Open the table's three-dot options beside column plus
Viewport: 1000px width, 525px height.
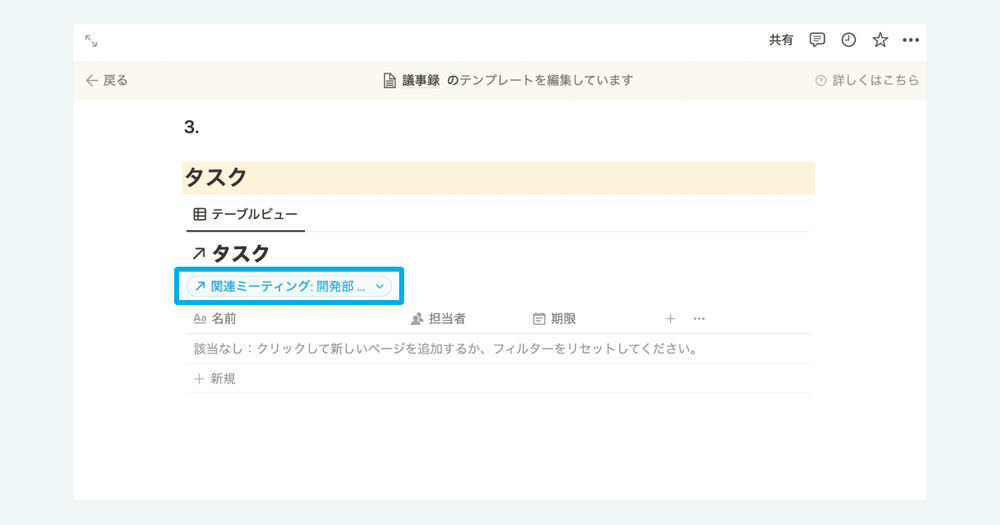click(699, 318)
